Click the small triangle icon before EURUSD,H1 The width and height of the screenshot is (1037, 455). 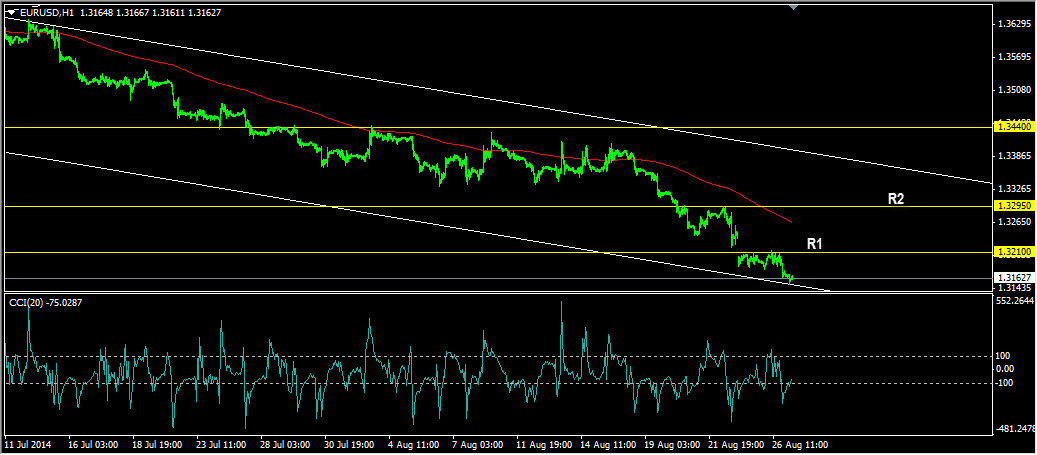tap(12, 11)
